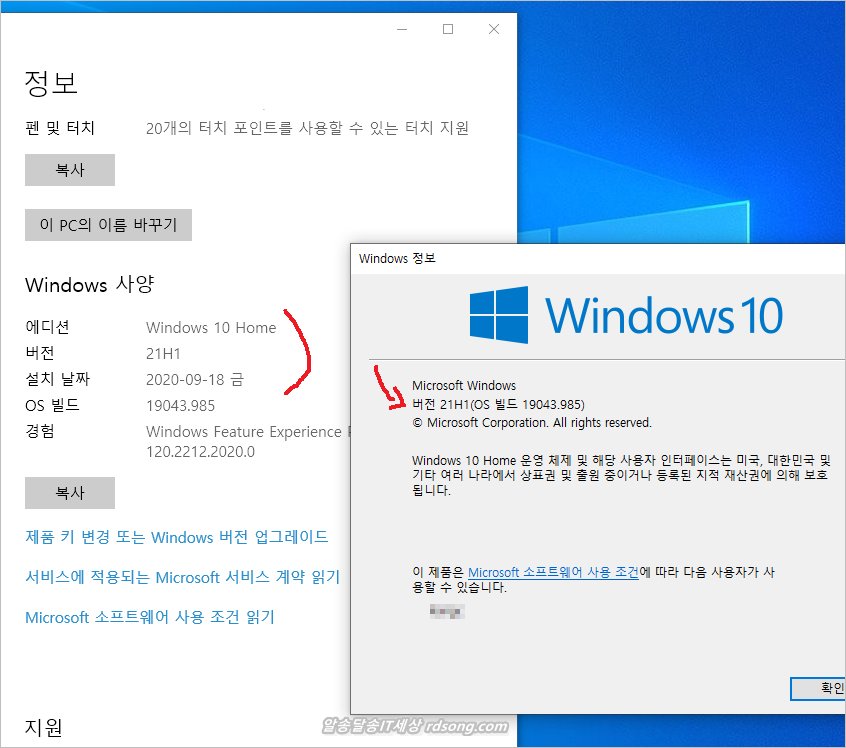Screen dimensions: 846x748
Task: Click the Microsoft Corporation copyright line
Action: coord(532,423)
